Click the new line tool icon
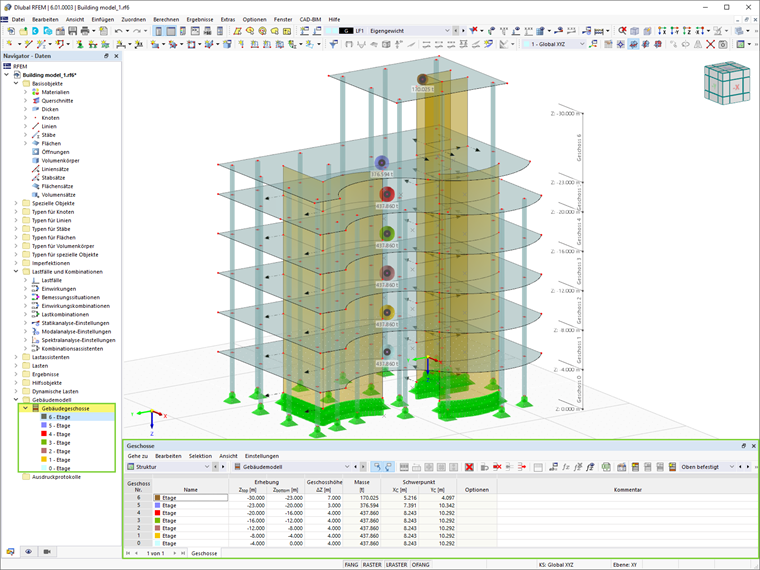 click(28, 44)
